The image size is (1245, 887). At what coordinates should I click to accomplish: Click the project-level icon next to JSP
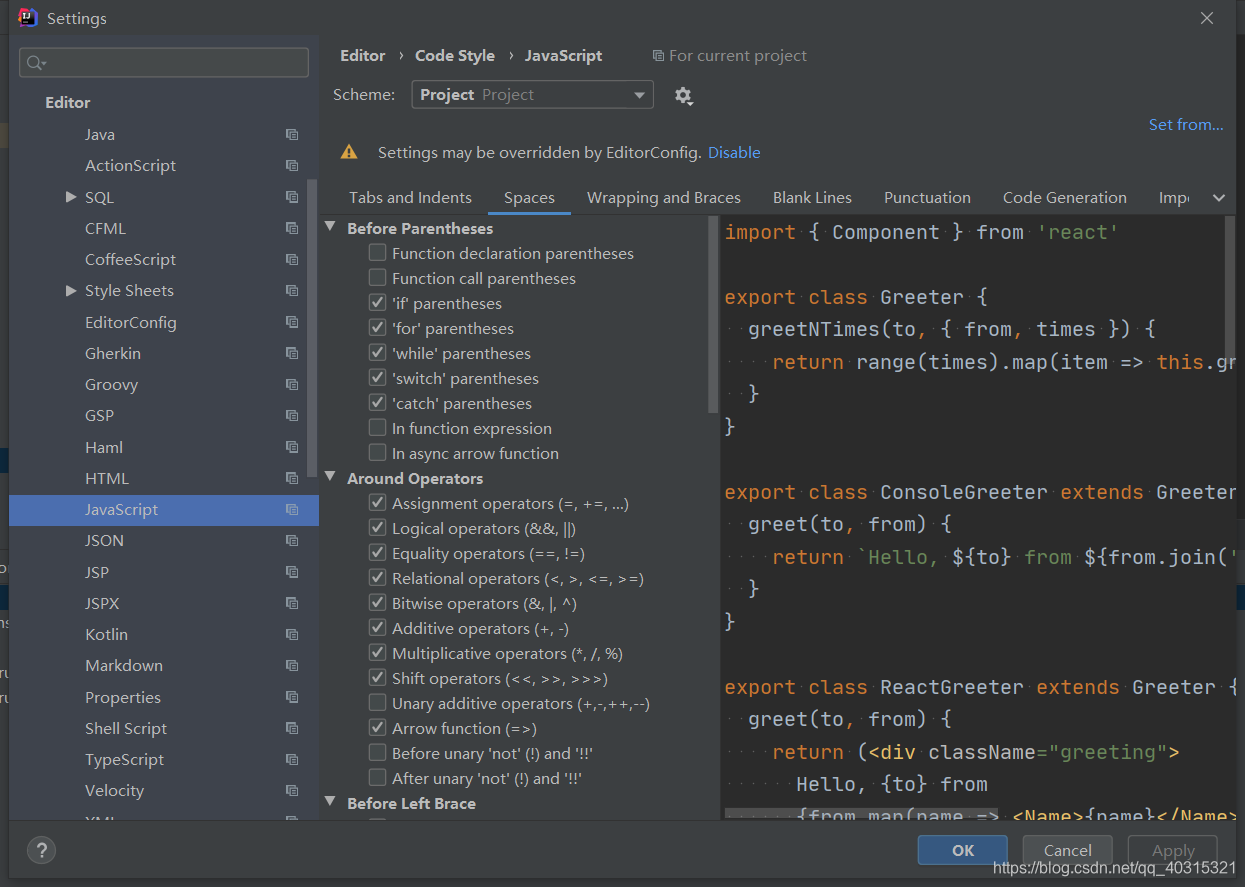(292, 572)
